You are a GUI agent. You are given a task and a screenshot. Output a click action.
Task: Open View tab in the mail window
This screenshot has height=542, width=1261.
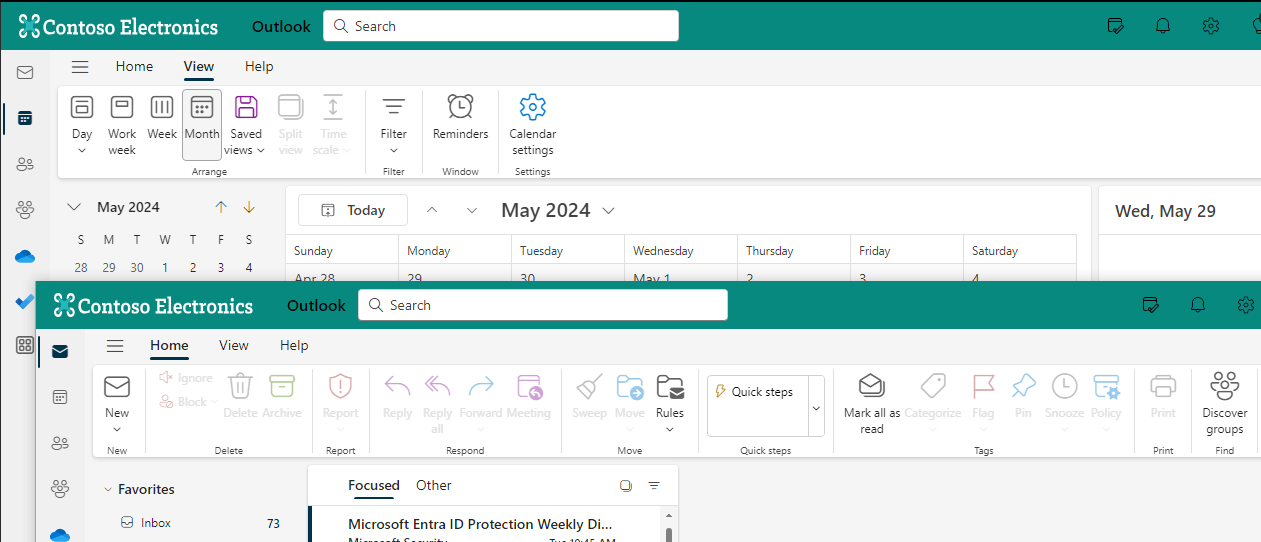pos(234,345)
